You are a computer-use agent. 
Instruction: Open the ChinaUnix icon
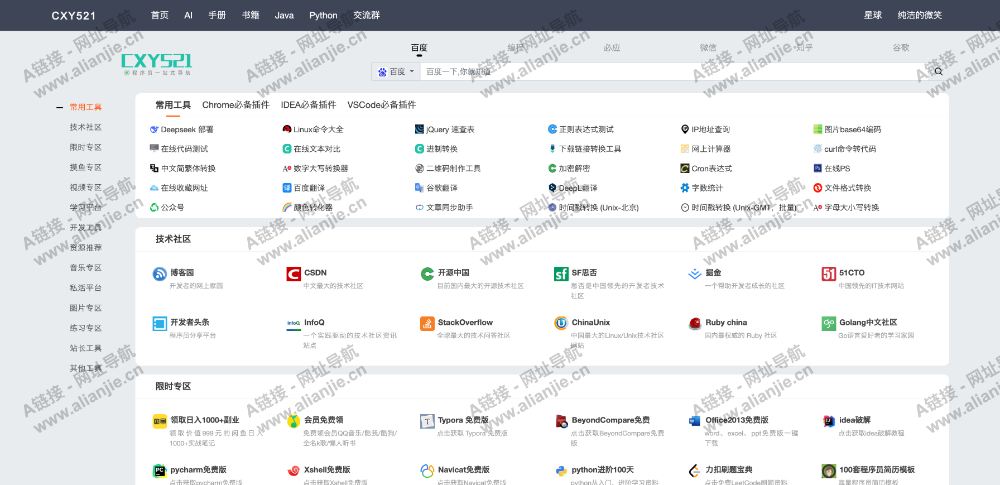point(561,324)
